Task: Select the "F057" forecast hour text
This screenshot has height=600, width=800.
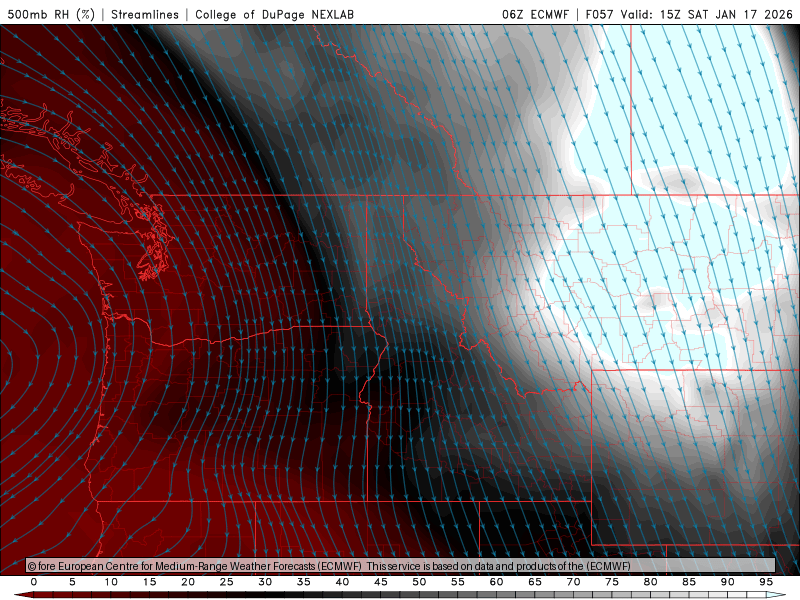Action: pos(599,14)
